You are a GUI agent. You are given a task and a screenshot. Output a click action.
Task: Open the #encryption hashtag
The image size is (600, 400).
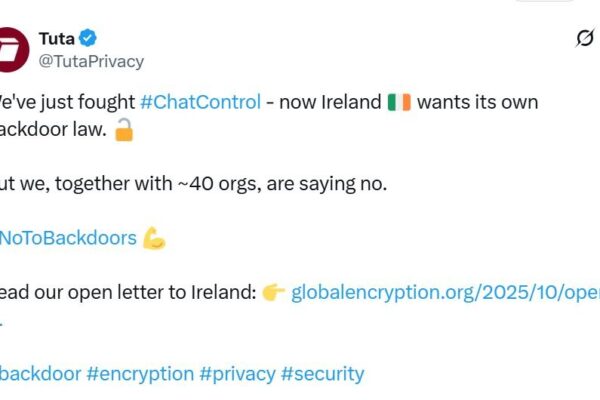(140, 374)
